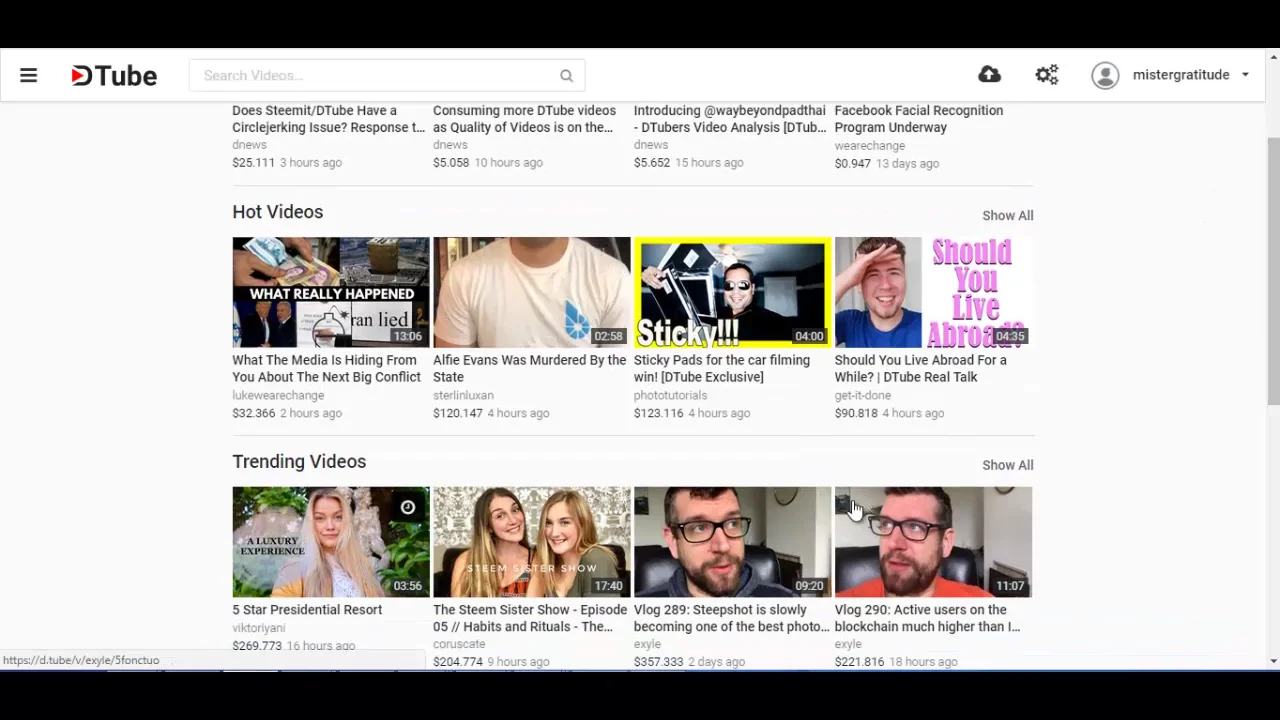Focus the Search Videos input field

(x=375, y=76)
